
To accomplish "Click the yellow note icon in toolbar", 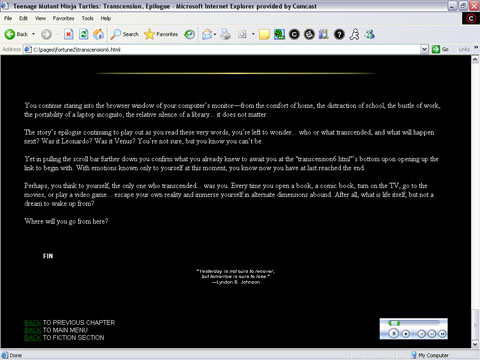I will pyautogui.click(x=264, y=34).
